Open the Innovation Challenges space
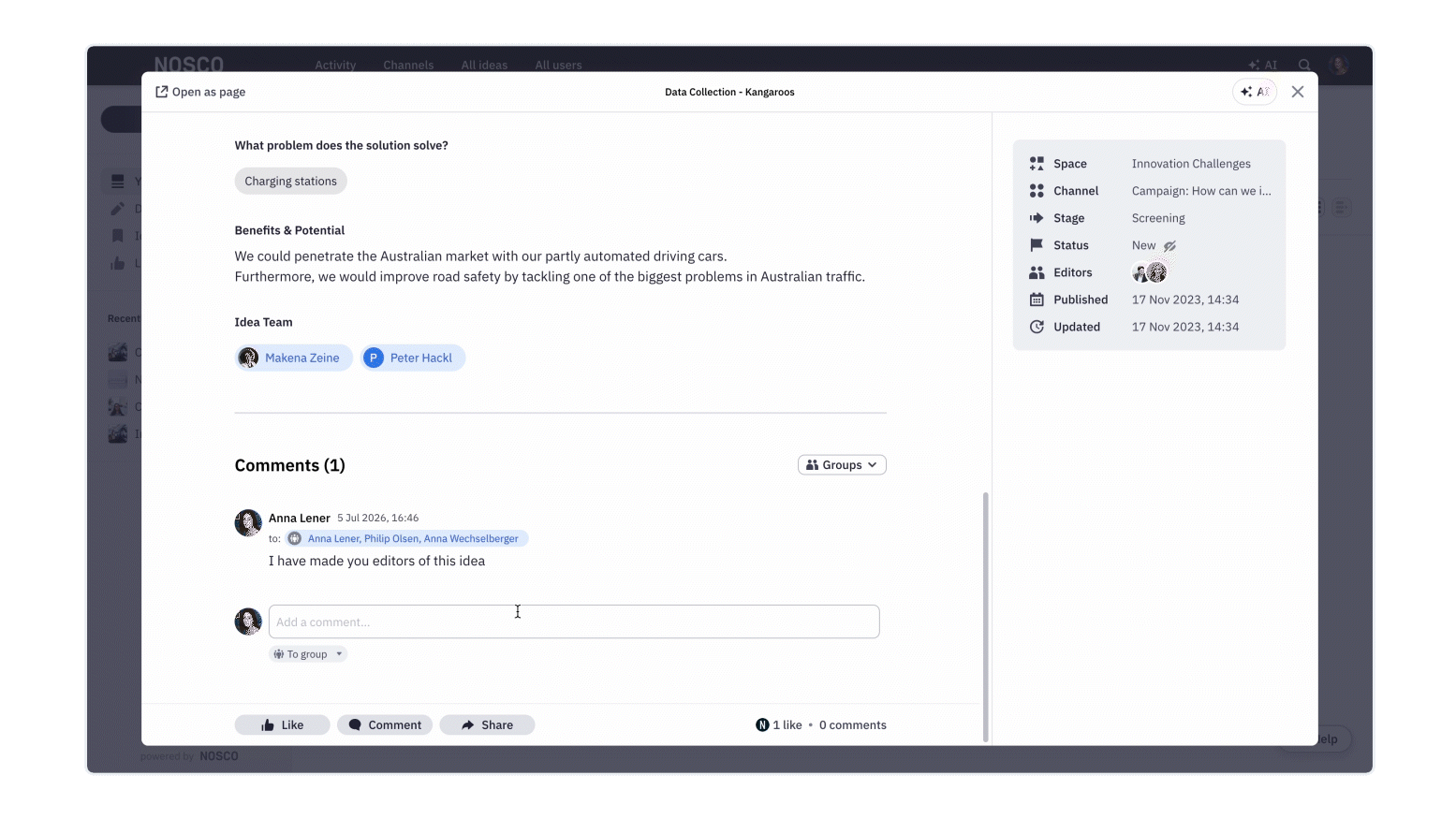1456x819 pixels. tap(1191, 164)
